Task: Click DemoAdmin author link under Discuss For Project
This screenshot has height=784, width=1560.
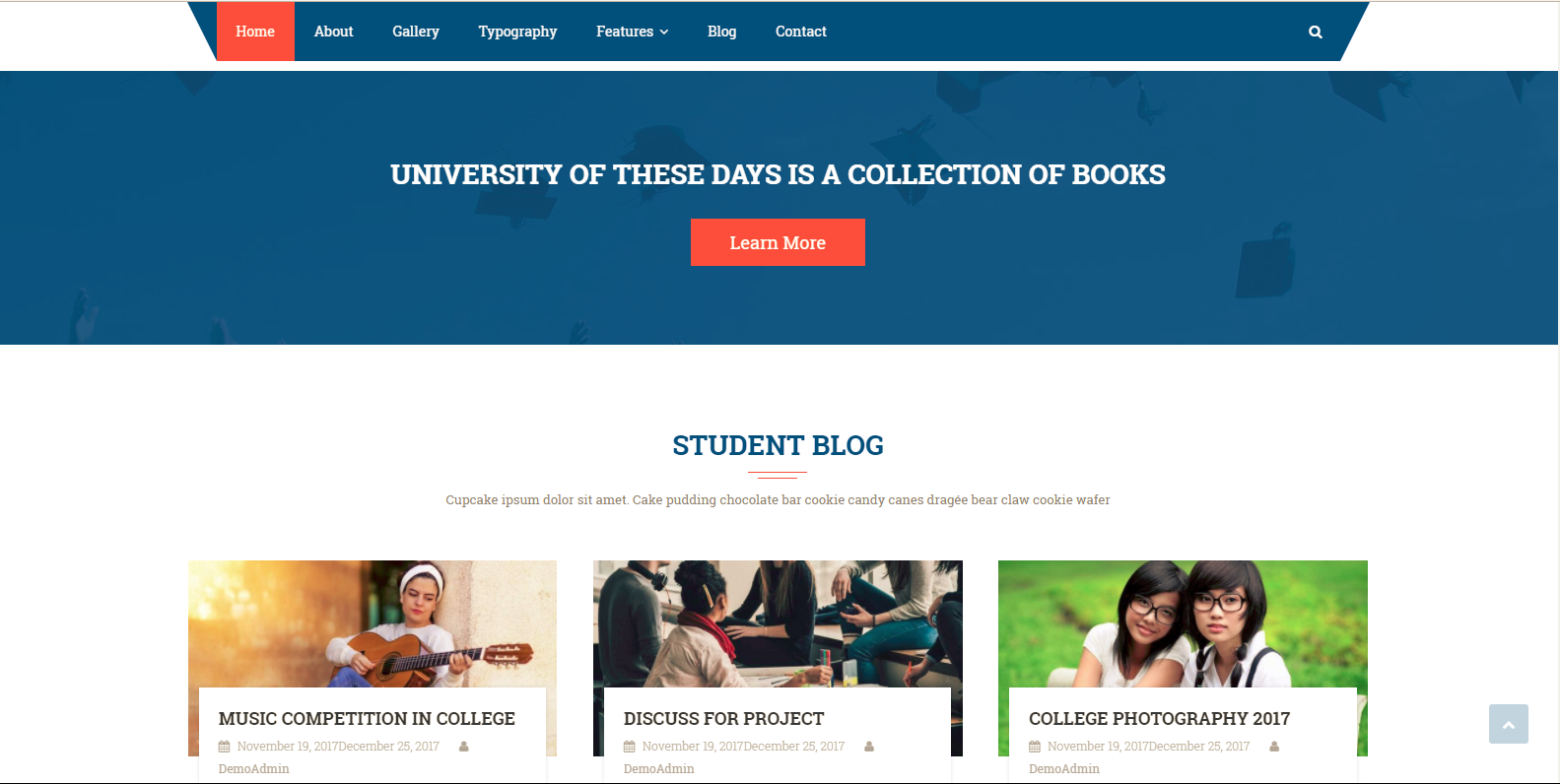Action: (x=658, y=768)
